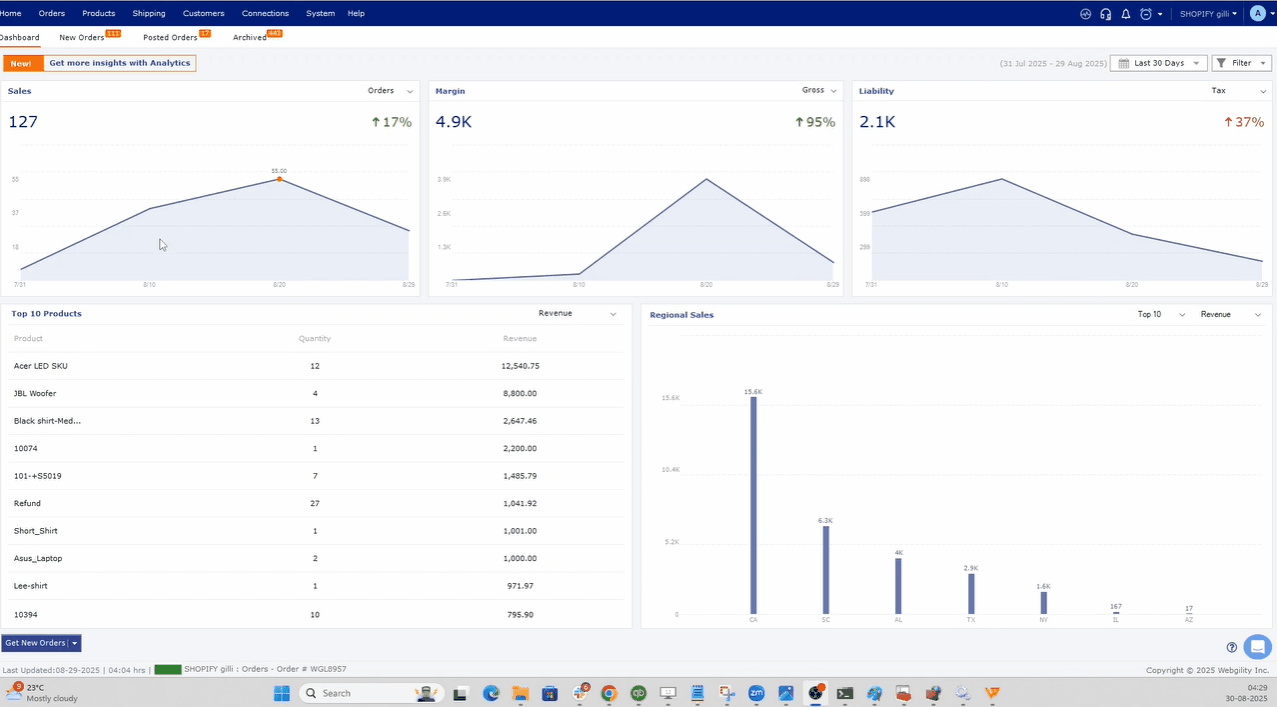Open the SHOPIFY gilli store selector
Viewport: 1277px width, 707px height.
coord(1208,14)
